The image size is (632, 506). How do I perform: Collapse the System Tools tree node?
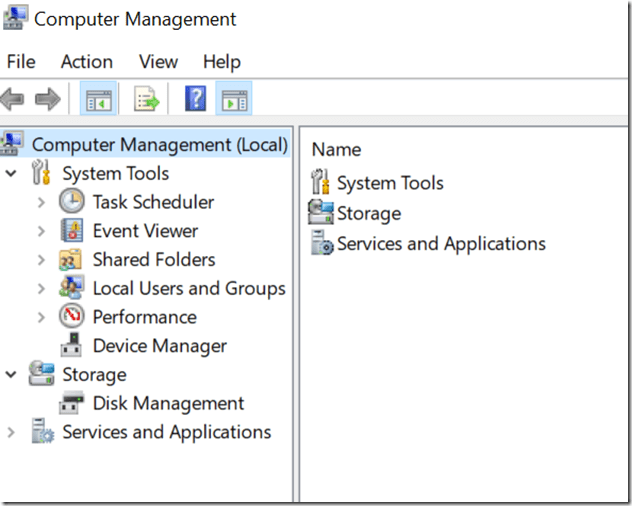tap(11, 174)
